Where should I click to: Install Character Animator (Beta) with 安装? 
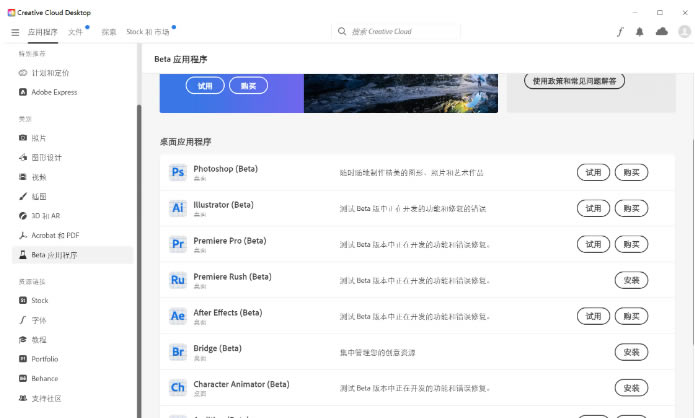631,387
